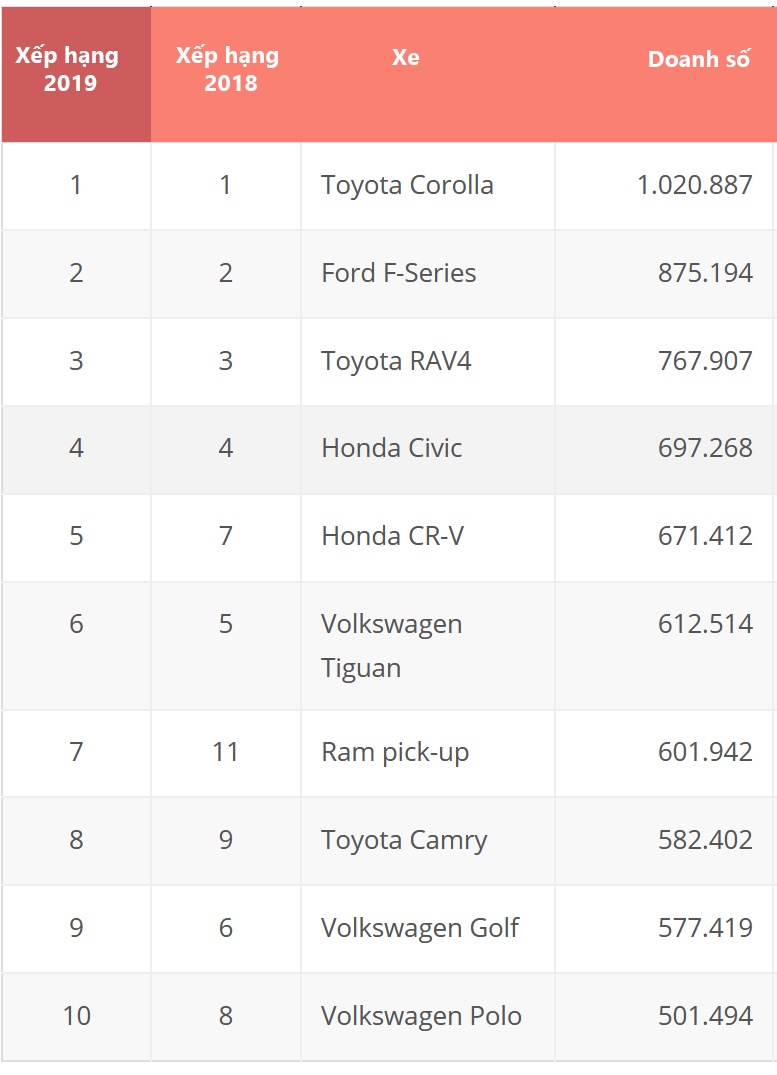Select the sales value 501.494

pyautogui.click(x=705, y=1016)
